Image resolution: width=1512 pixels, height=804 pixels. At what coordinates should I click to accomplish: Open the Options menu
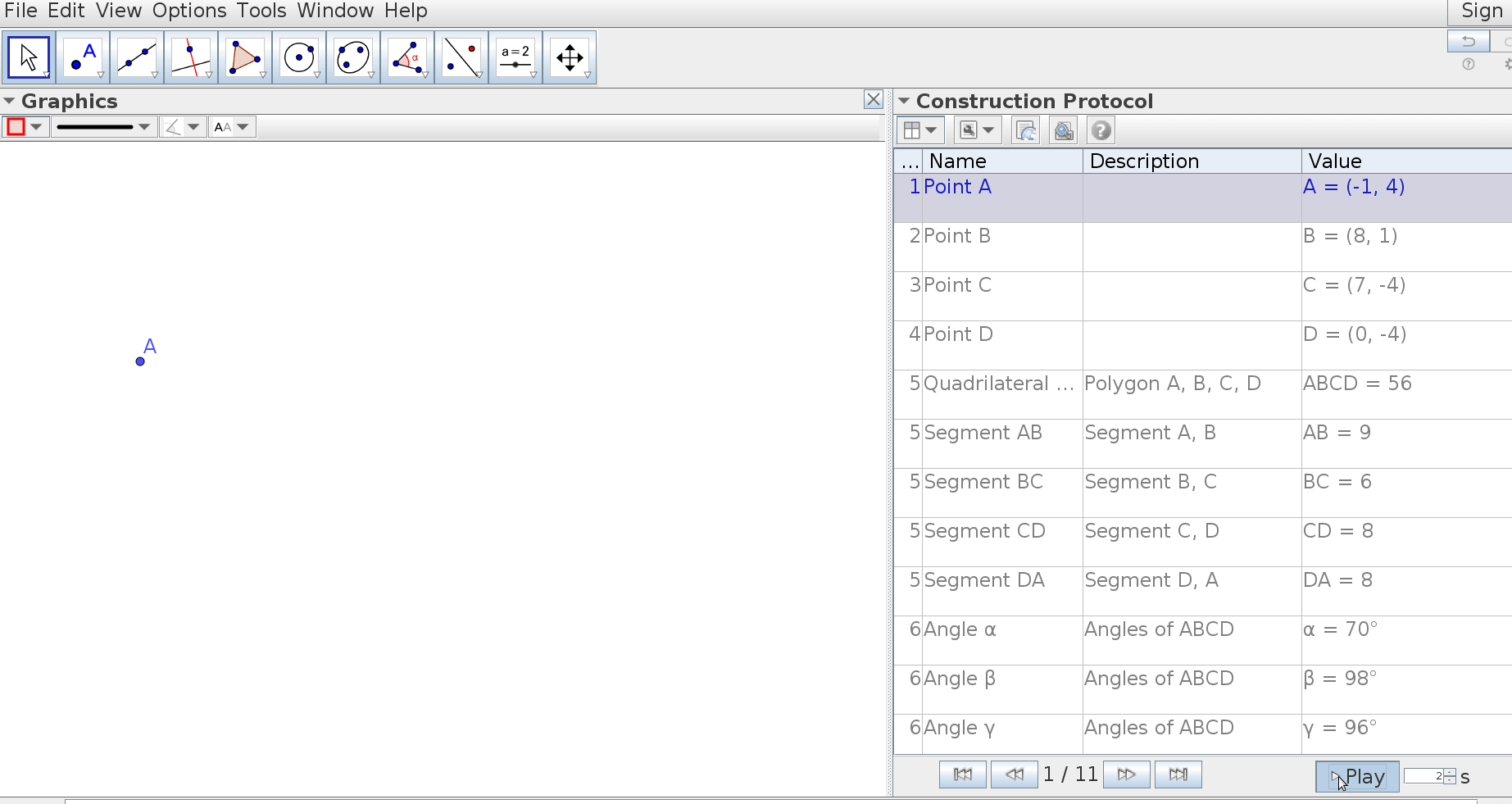[189, 11]
